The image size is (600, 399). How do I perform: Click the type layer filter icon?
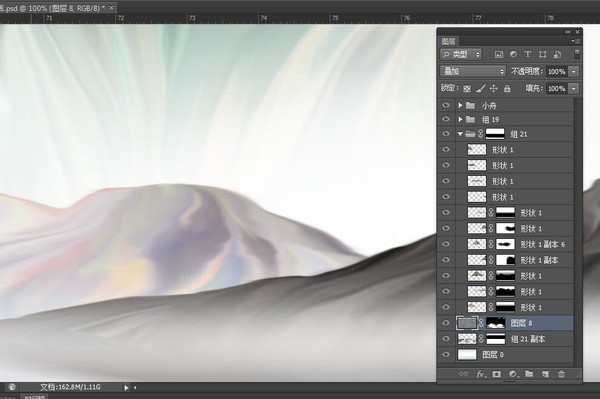click(528, 54)
